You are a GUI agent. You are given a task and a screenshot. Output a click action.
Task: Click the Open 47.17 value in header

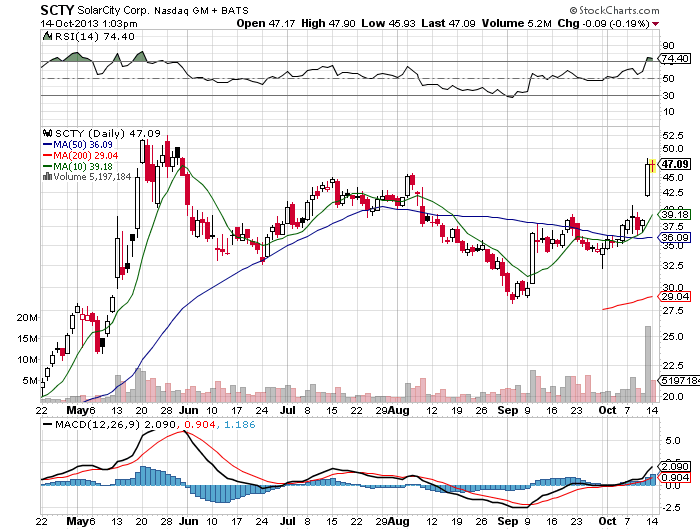(265, 23)
